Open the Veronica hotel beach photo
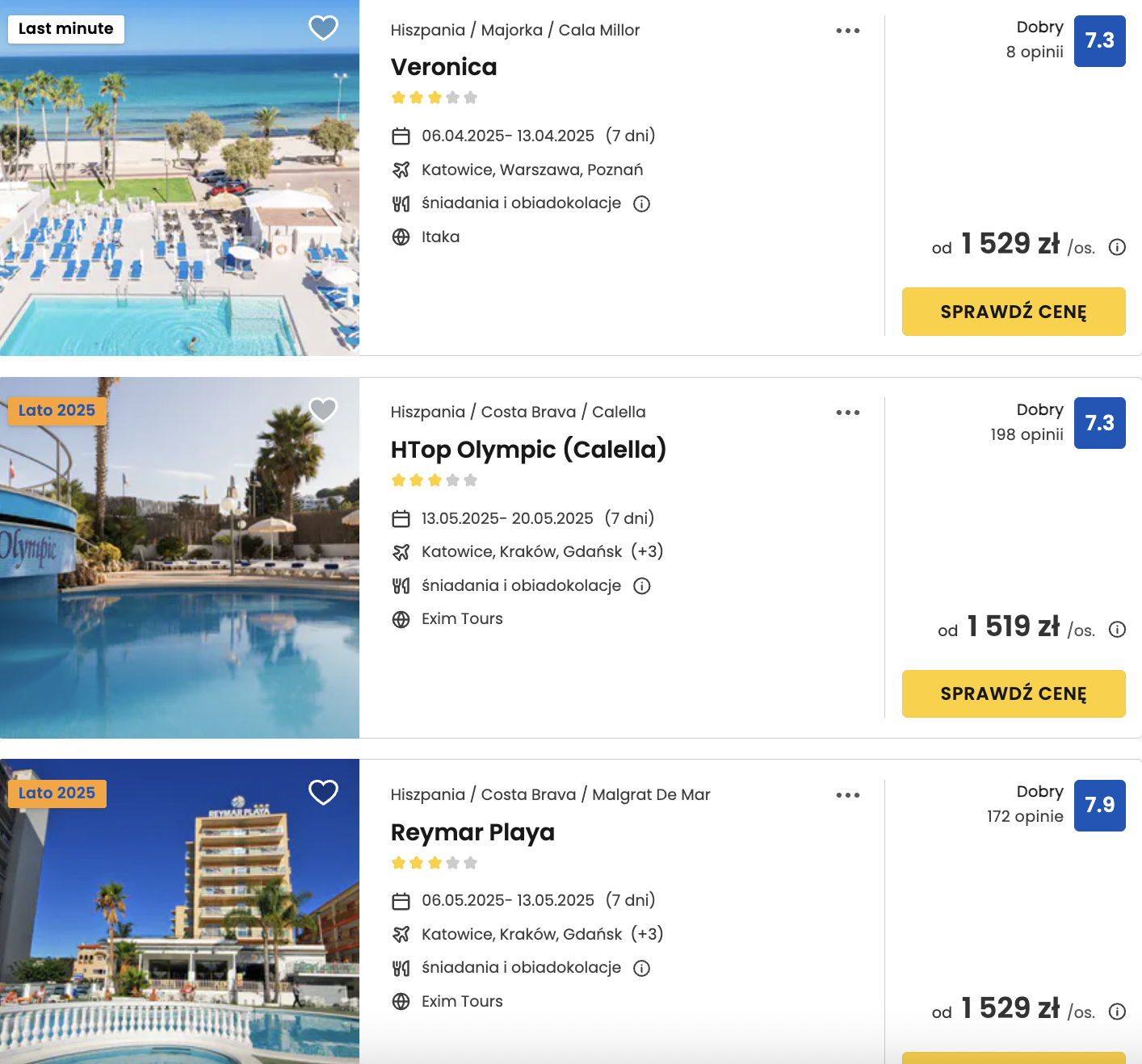Image resolution: width=1142 pixels, height=1064 pixels. 179,194
